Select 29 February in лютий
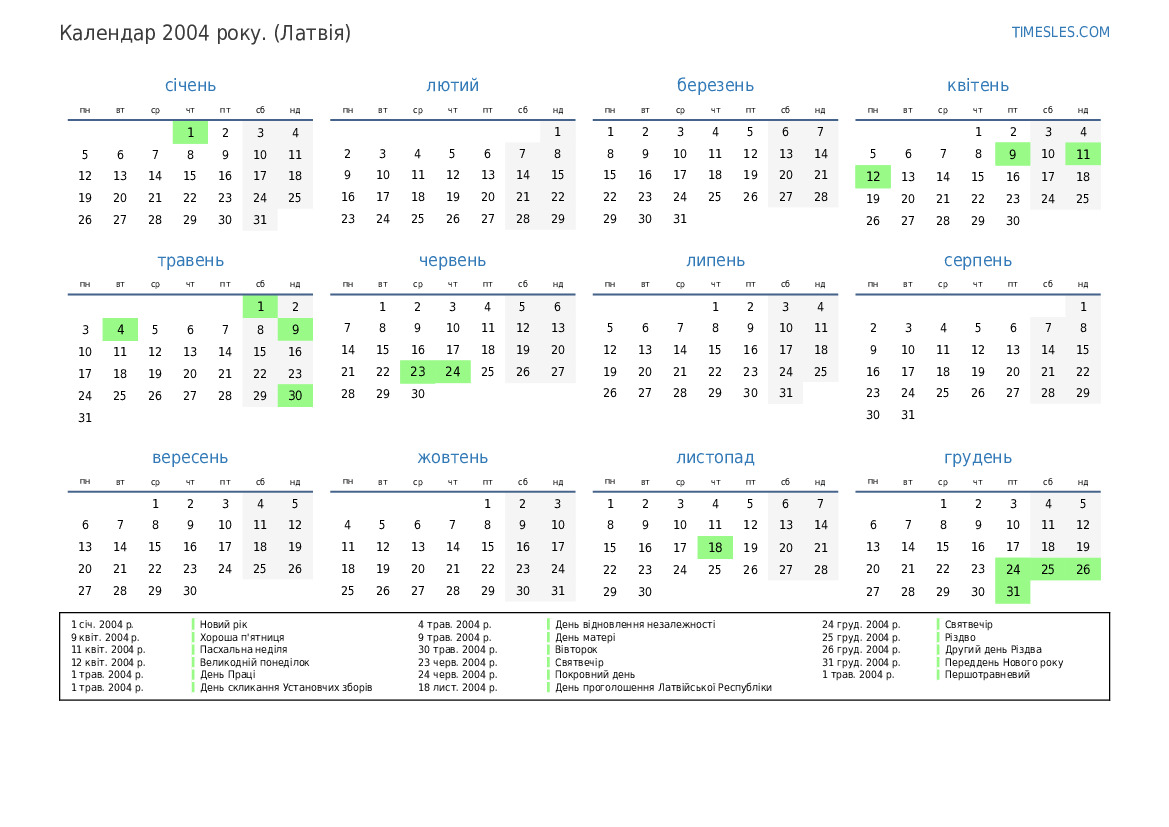This screenshot has width=1169, height=827. click(557, 219)
